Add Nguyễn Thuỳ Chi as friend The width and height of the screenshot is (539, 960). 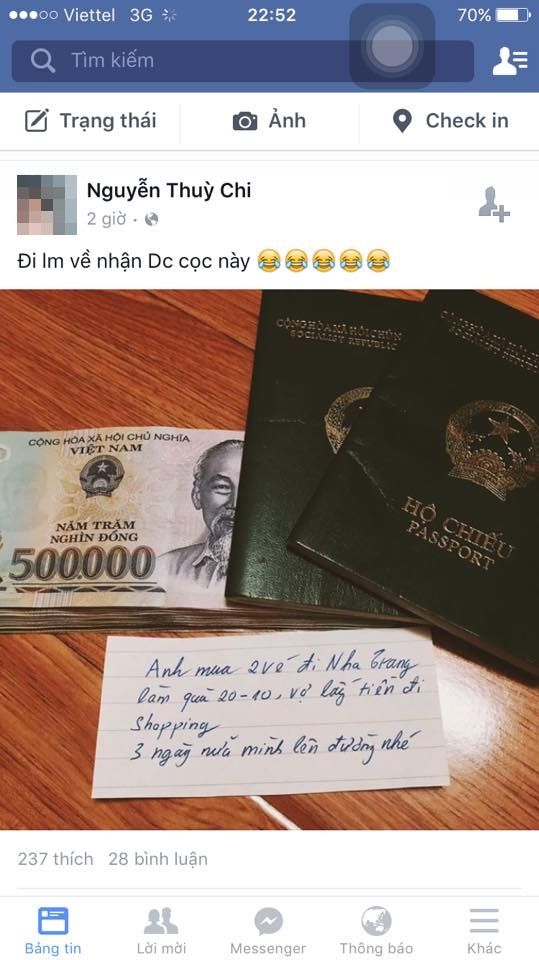pyautogui.click(x=494, y=204)
